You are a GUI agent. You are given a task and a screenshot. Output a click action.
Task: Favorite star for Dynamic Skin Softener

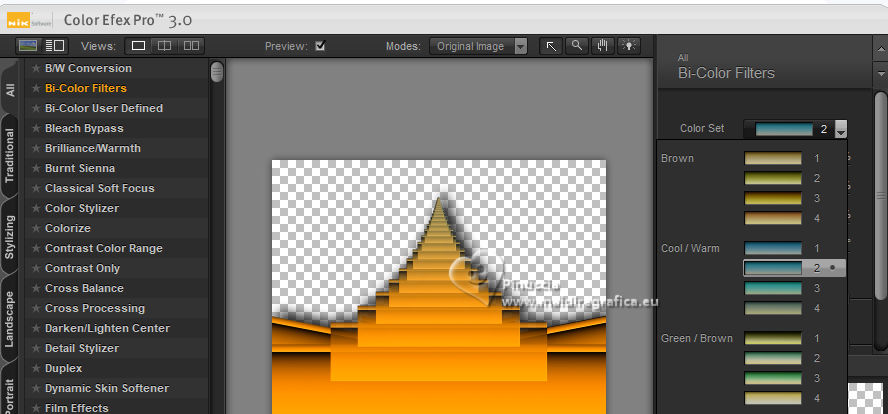click(x=36, y=389)
